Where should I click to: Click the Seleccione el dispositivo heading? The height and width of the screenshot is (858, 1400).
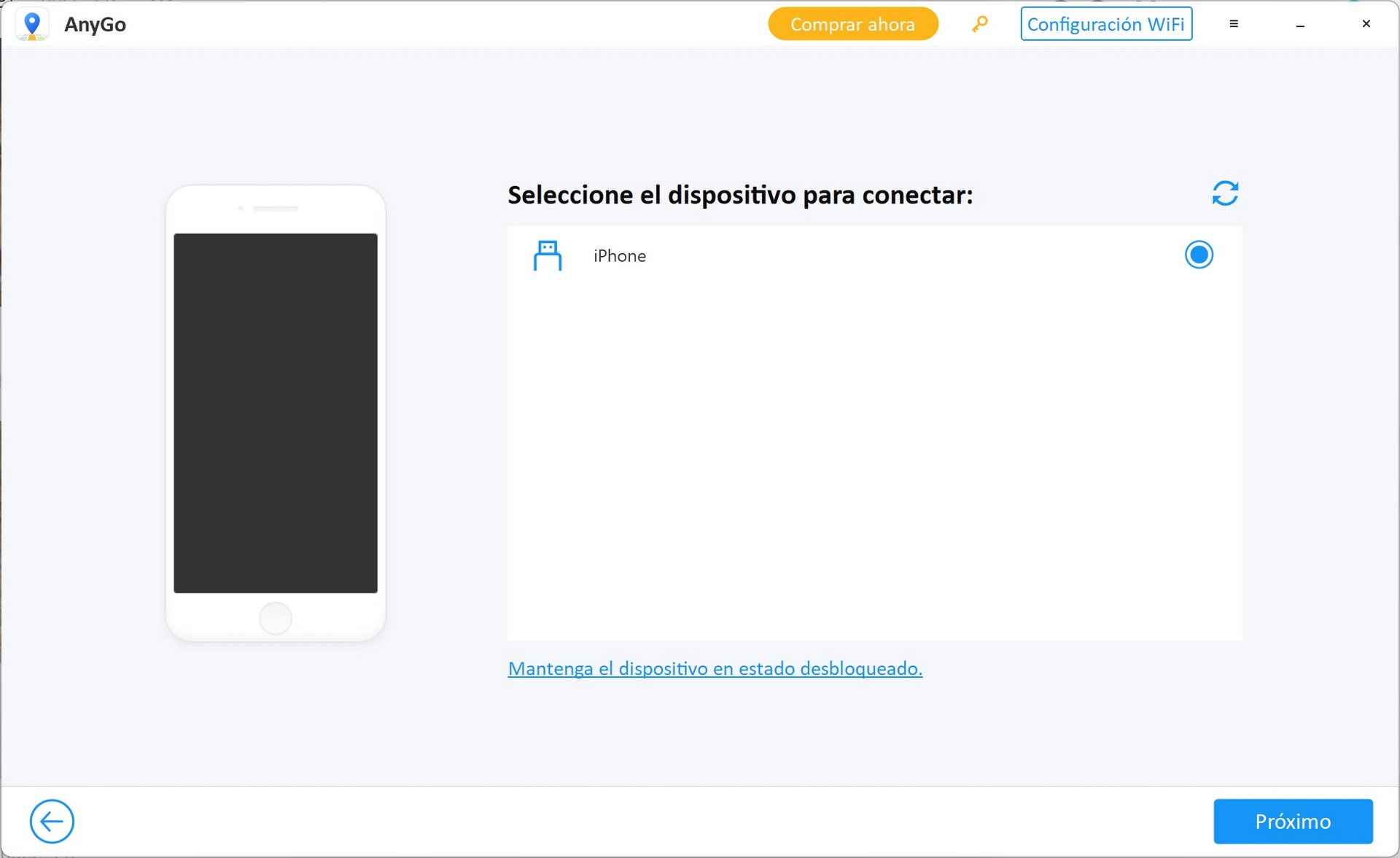[x=740, y=196]
